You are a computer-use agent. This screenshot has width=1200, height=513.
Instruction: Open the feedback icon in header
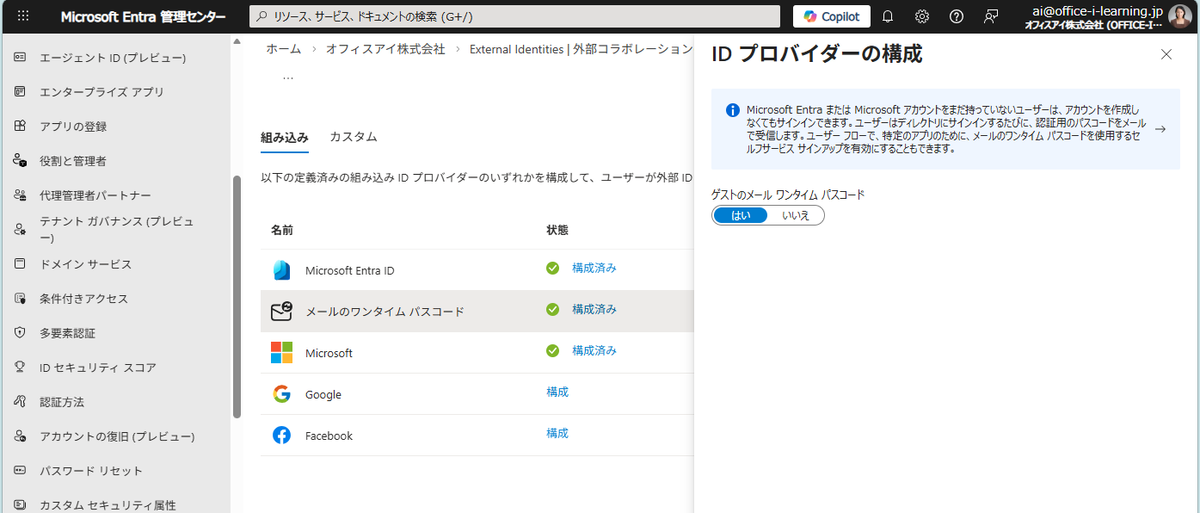tap(991, 17)
